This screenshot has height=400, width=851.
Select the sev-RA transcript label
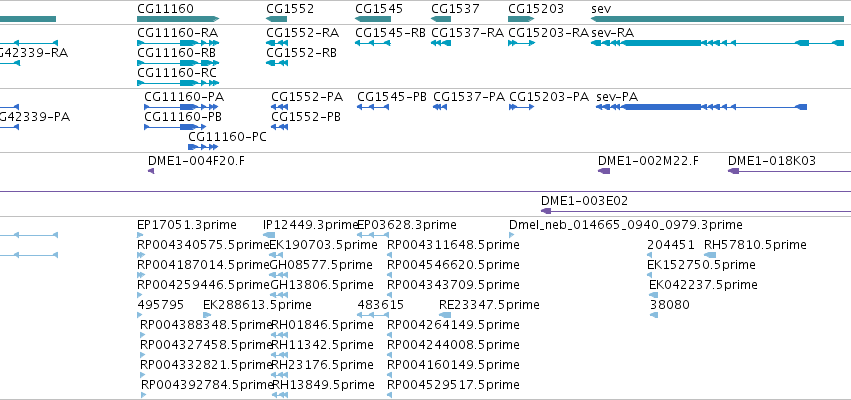tap(612, 33)
